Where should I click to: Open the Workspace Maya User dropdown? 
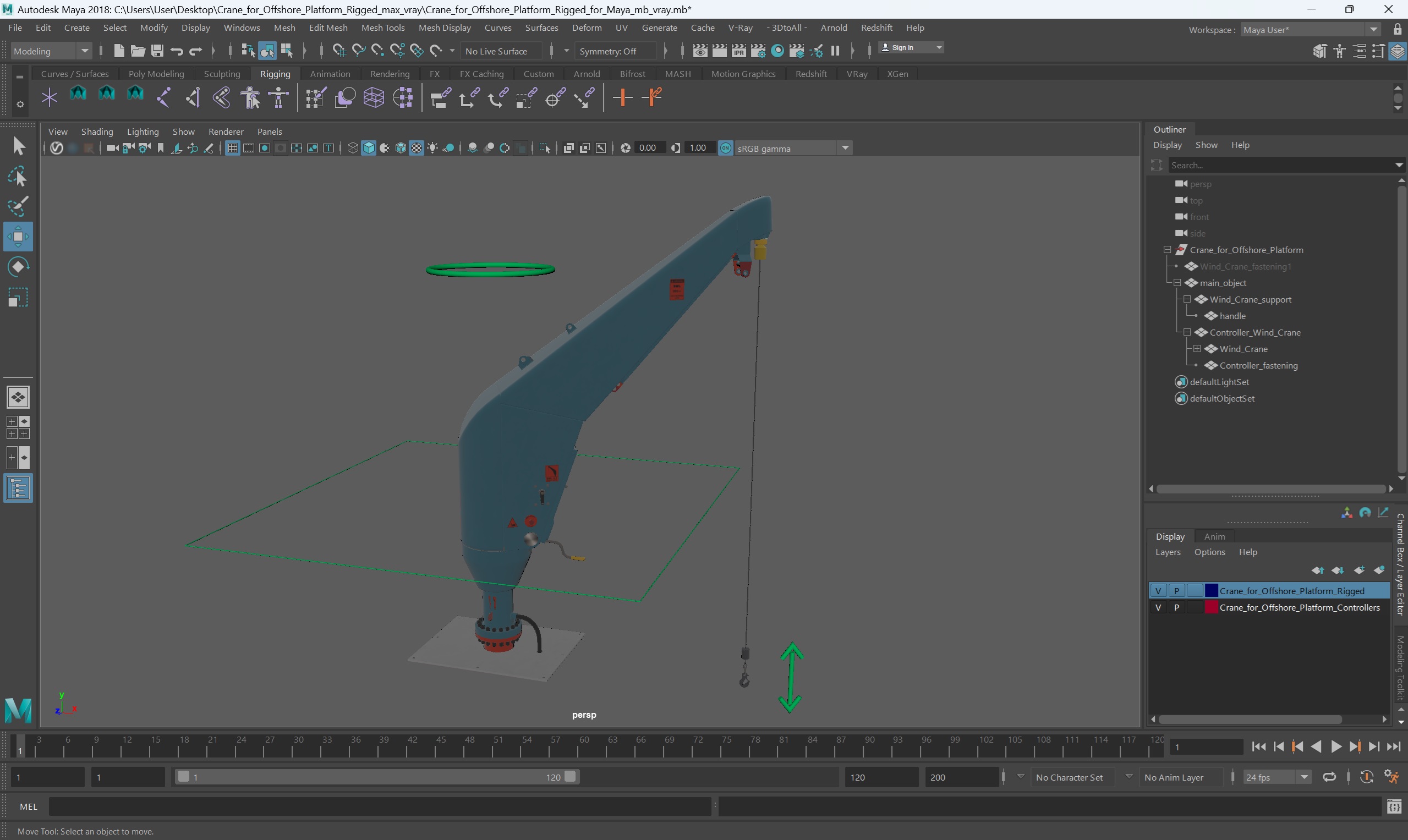(1311, 30)
